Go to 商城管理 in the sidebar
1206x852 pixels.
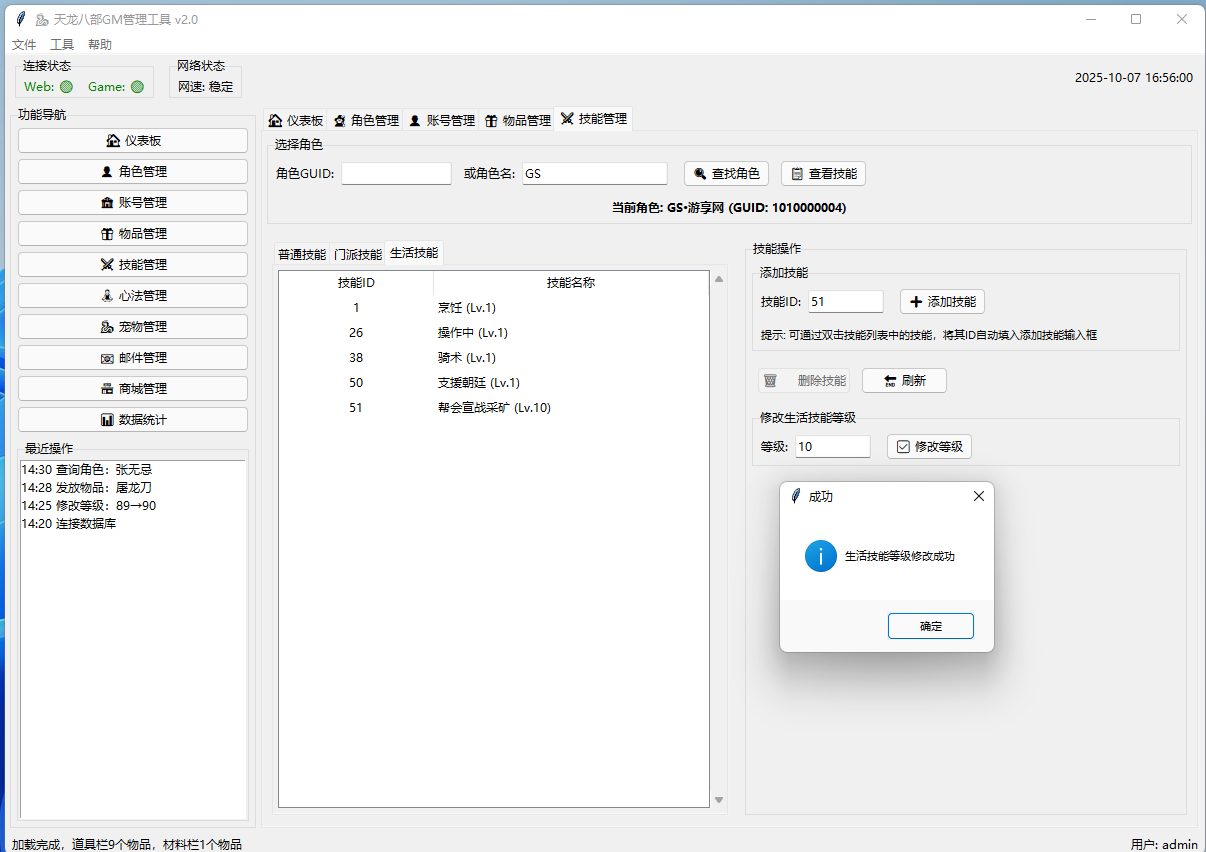click(133, 389)
